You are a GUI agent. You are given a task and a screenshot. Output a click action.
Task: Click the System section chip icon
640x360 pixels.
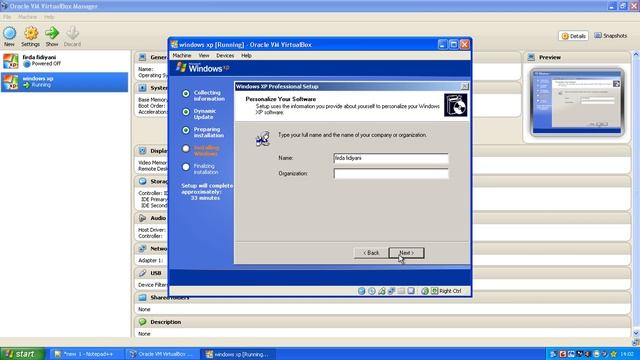click(142, 88)
